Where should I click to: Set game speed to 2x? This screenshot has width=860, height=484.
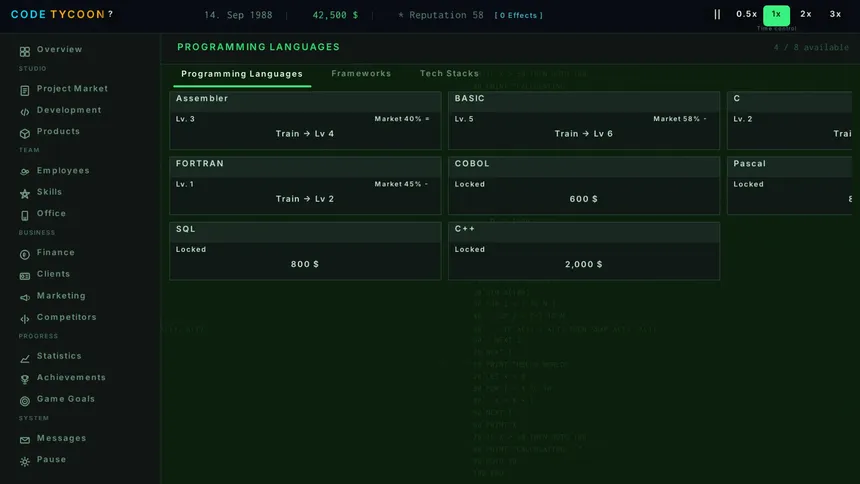(x=806, y=14)
